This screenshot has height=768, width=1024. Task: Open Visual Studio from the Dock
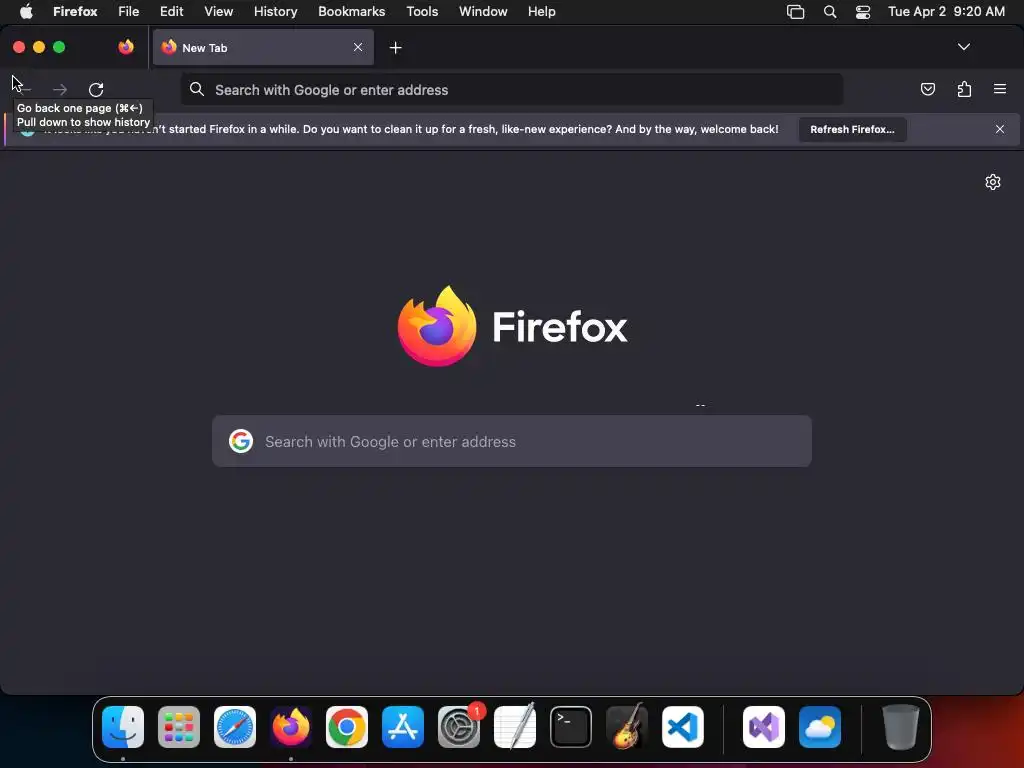[x=764, y=727]
